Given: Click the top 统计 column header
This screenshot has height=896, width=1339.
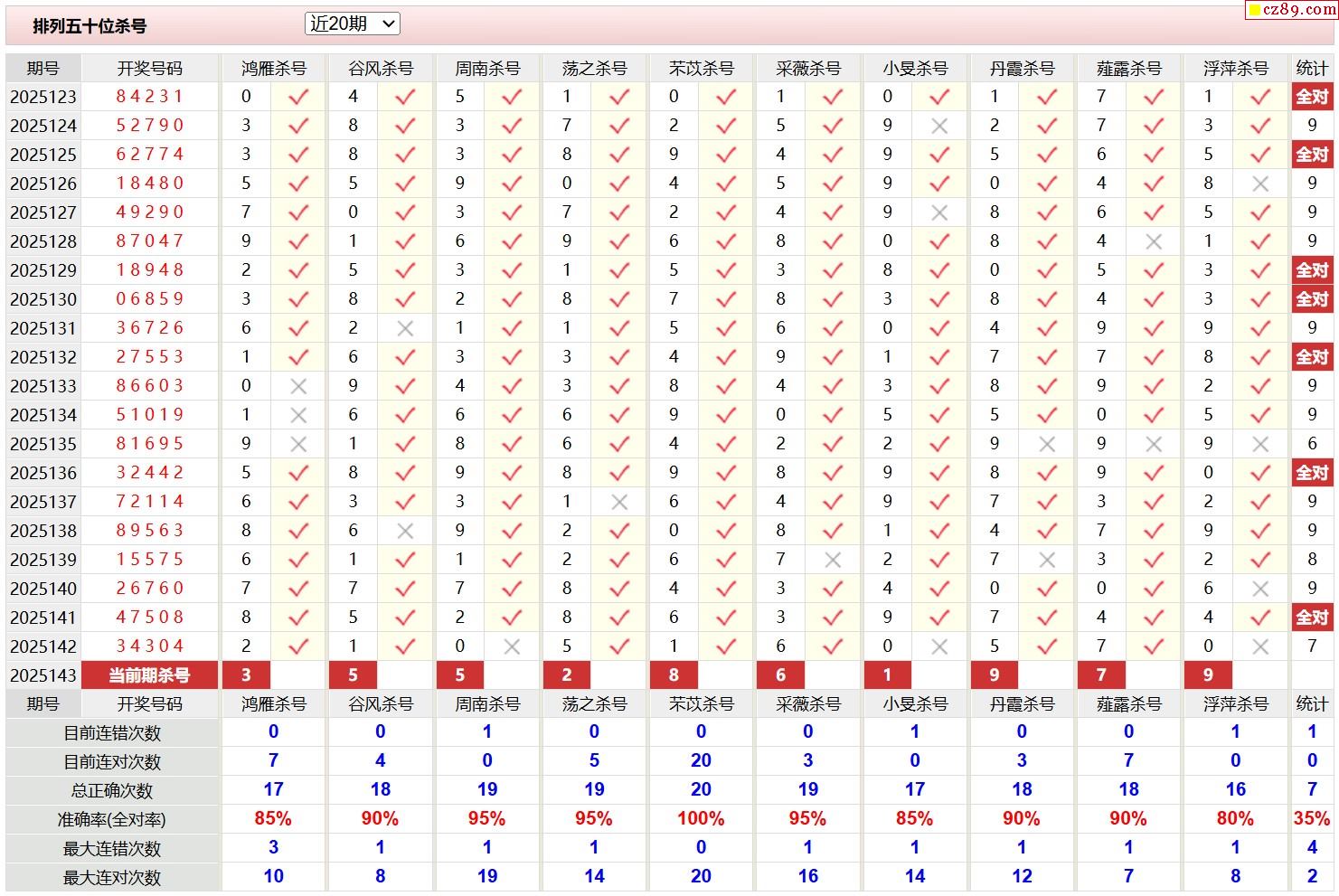Looking at the screenshot, I should tap(1312, 69).
